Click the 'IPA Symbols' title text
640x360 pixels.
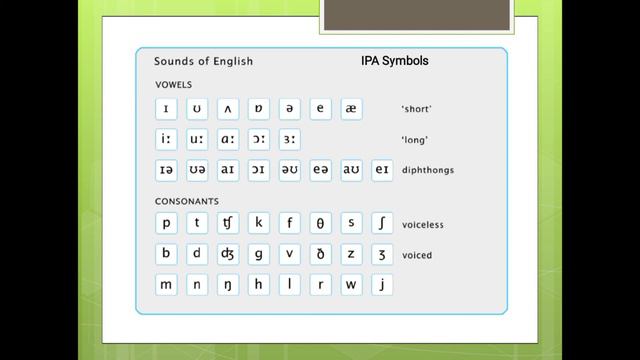tap(395, 61)
